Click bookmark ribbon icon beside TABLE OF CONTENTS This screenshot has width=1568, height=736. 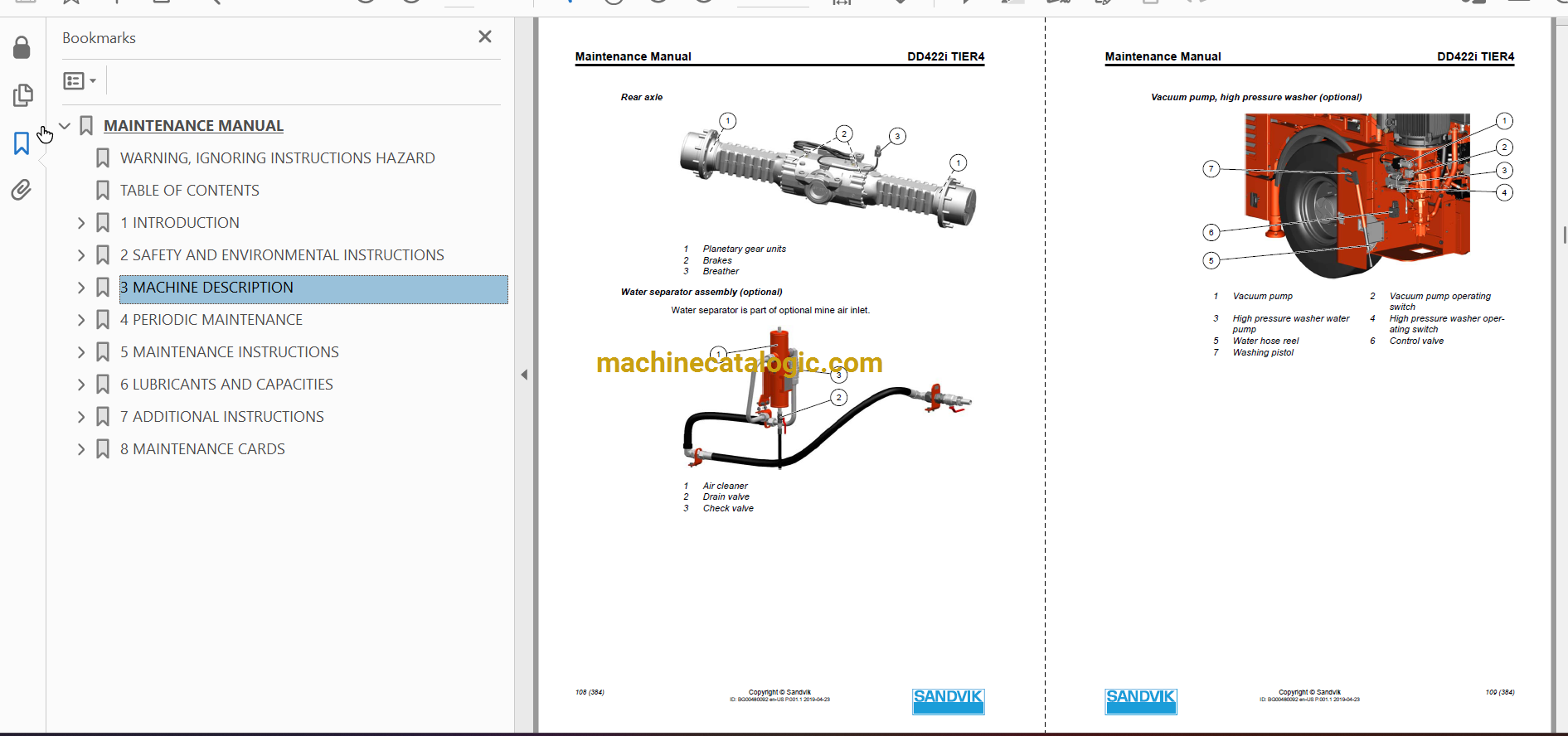[103, 191]
